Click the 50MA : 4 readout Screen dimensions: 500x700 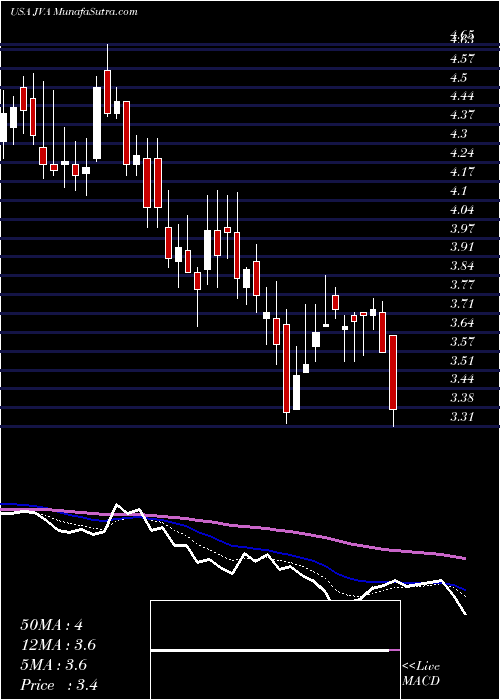point(51,625)
